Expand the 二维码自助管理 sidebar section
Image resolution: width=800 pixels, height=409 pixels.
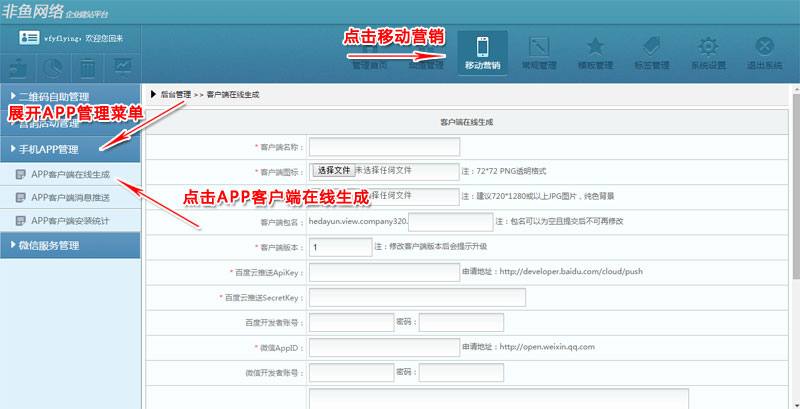click(x=61, y=97)
